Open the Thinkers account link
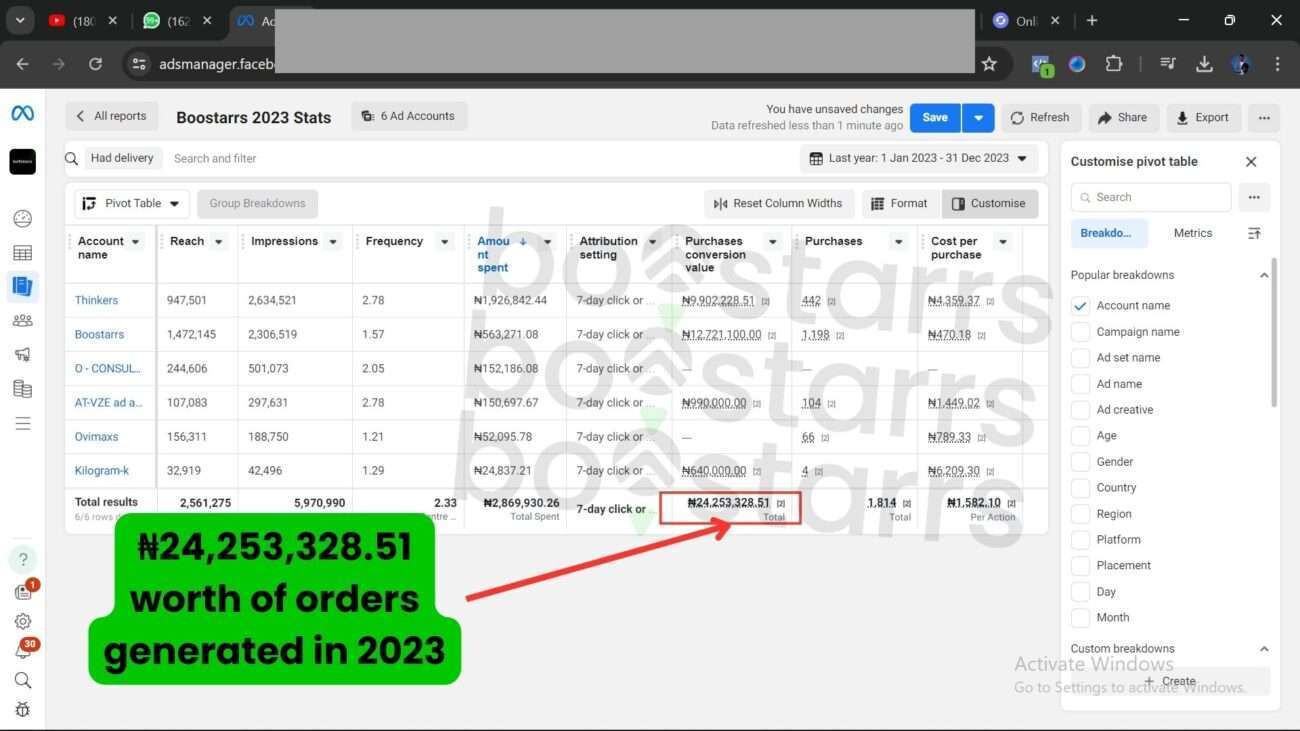 click(x=96, y=300)
